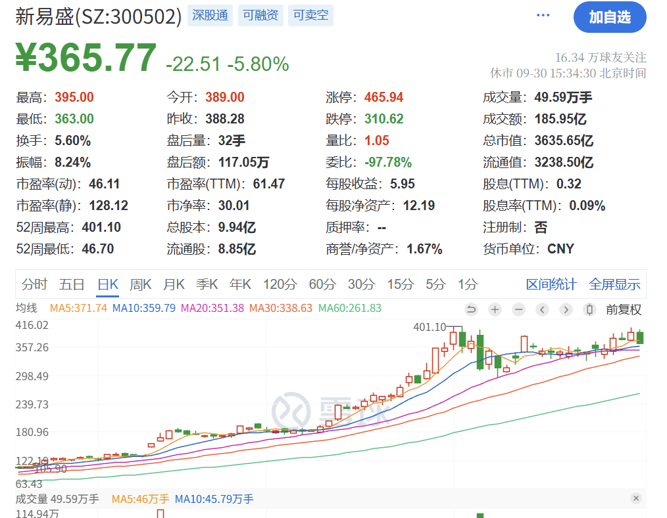Screen dimensions: 667x518
Task: Click the 加自选 button
Action: (609, 17)
